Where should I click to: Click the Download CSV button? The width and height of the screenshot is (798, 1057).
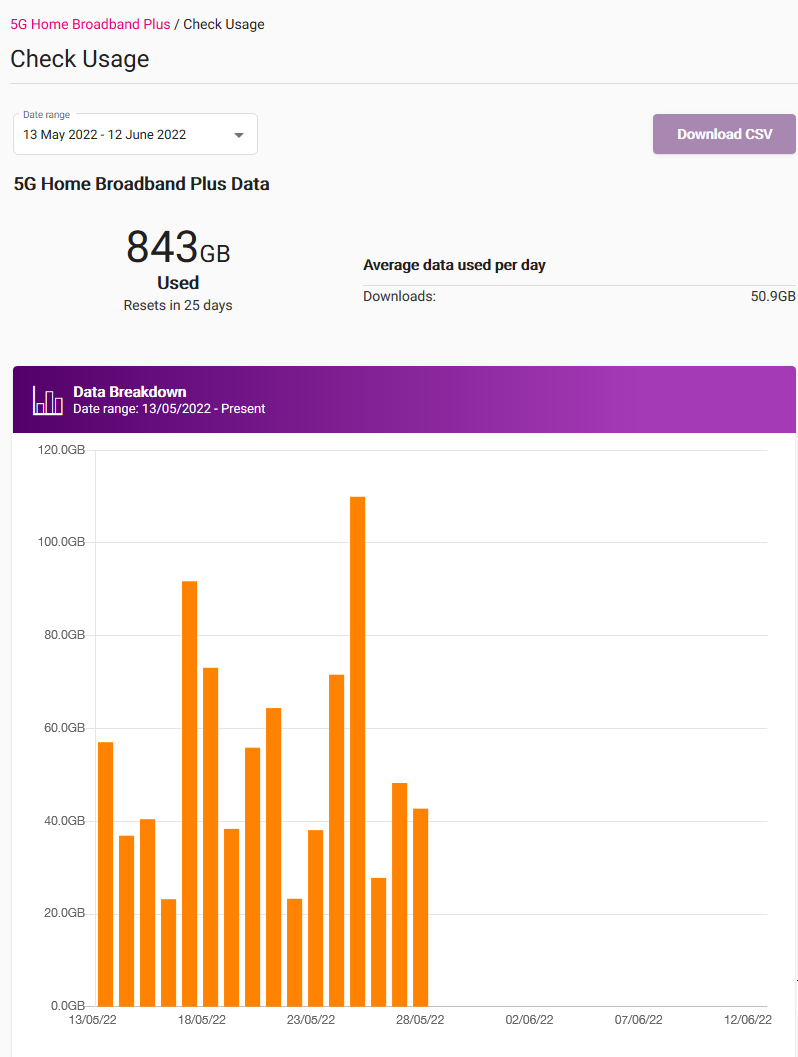[x=723, y=133]
